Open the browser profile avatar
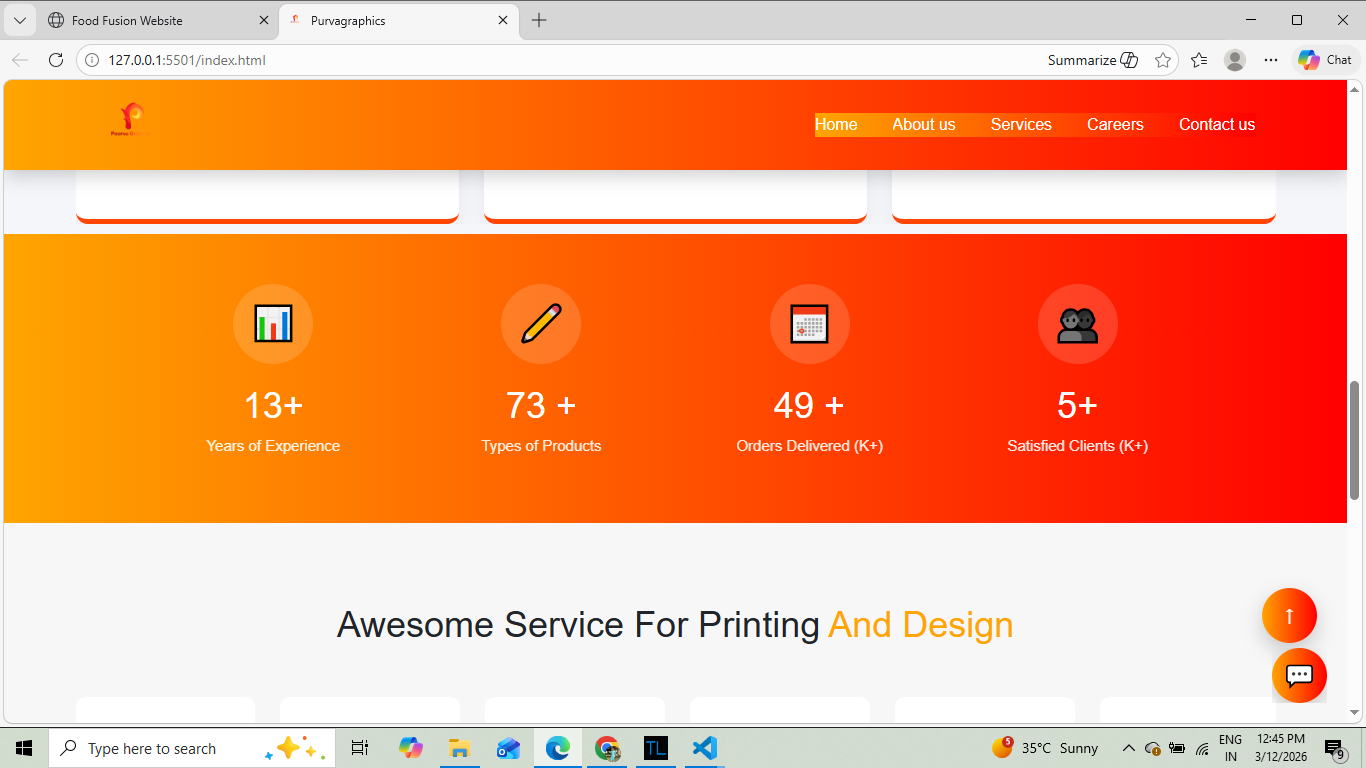 [x=1235, y=60]
